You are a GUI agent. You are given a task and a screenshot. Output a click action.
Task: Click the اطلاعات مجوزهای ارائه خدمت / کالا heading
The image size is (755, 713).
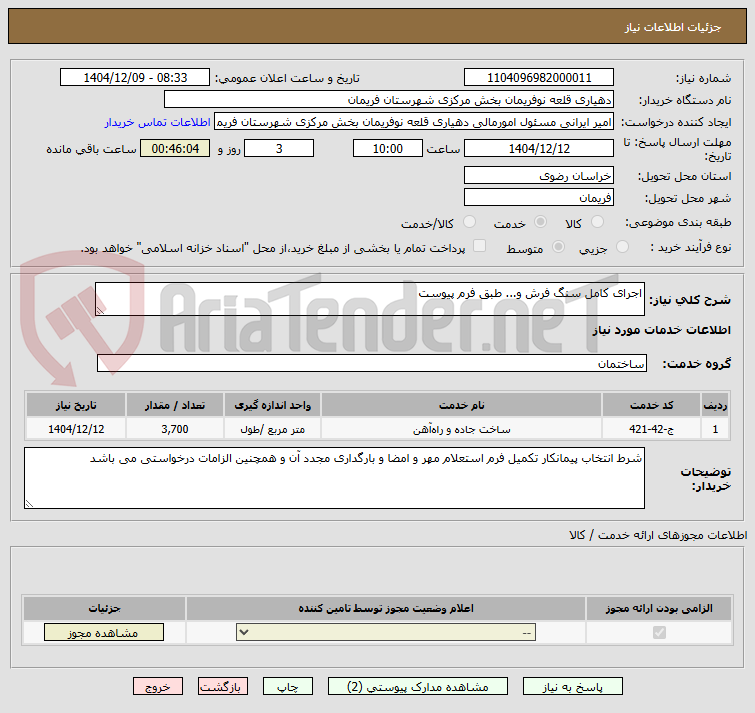658,535
